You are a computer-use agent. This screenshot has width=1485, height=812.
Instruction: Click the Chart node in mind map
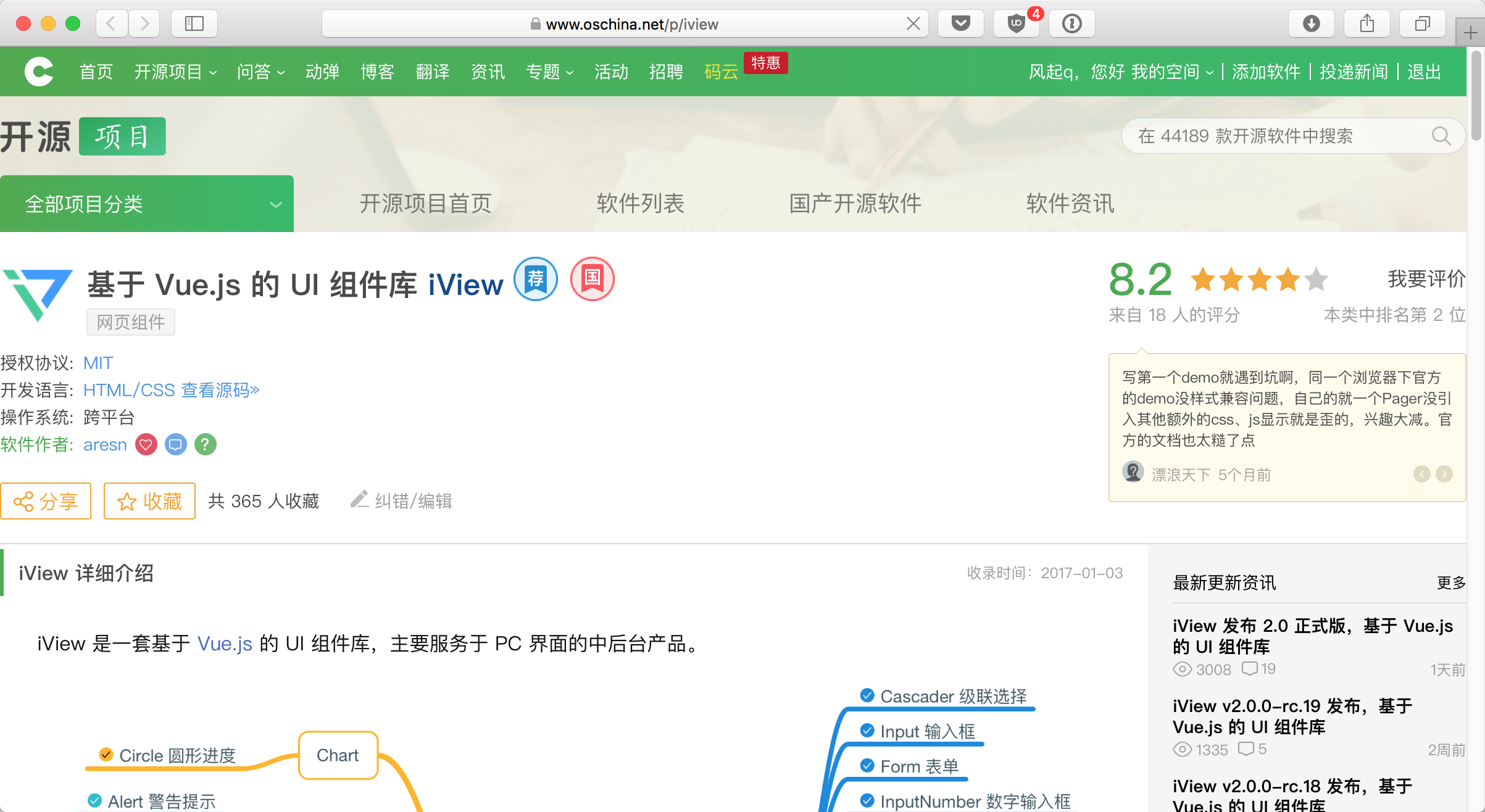tap(338, 755)
